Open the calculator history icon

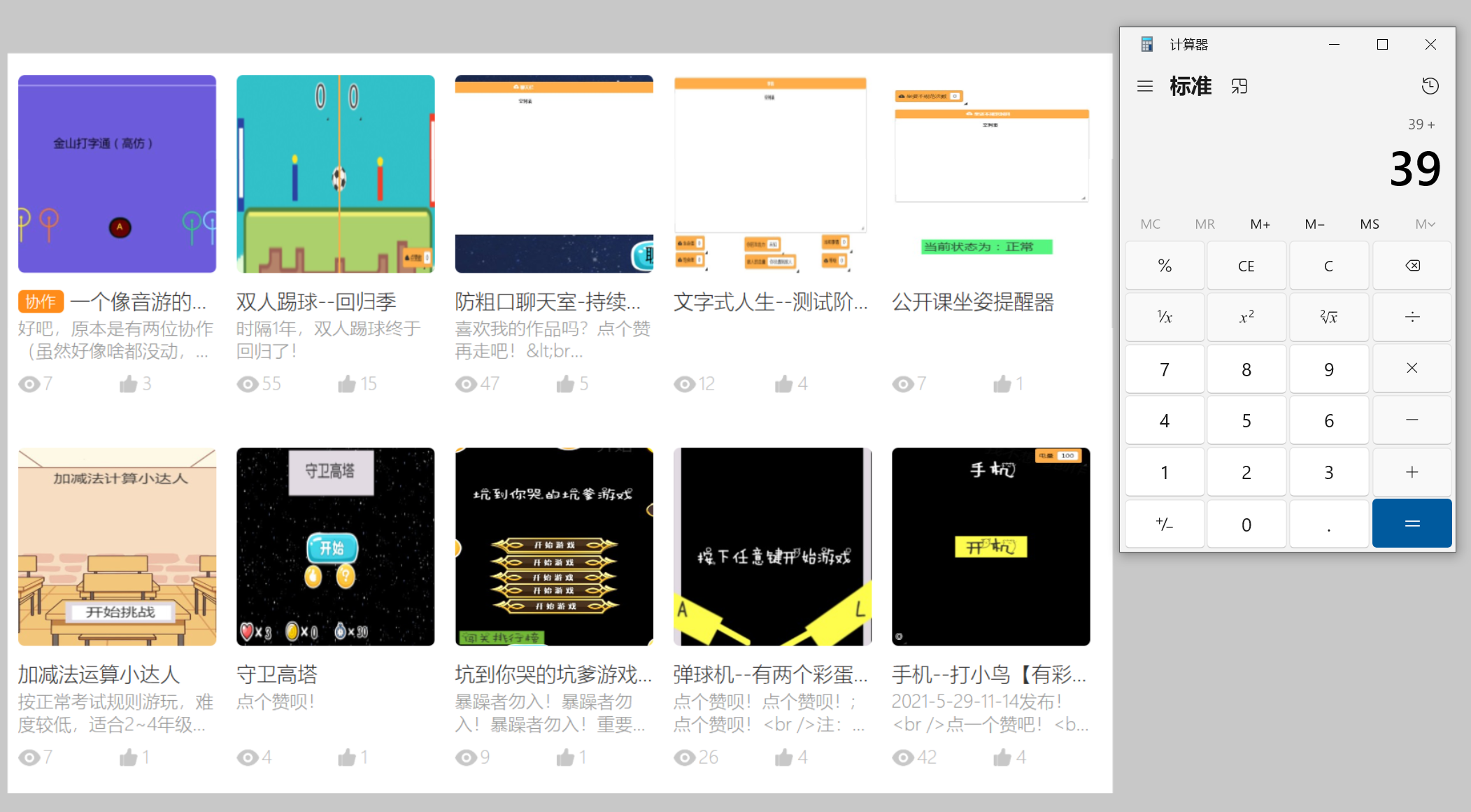(1430, 86)
